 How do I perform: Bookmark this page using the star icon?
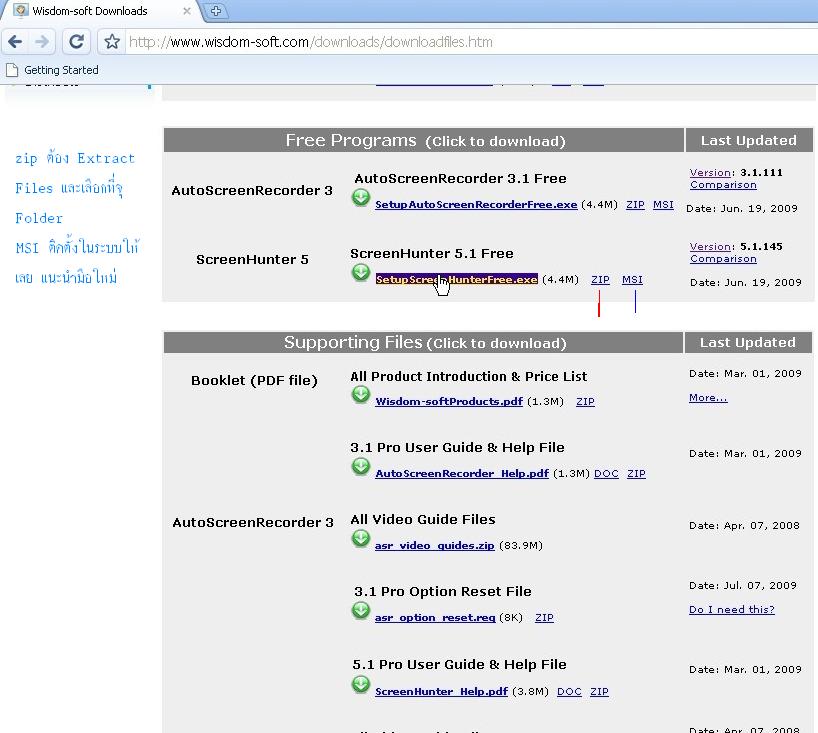(x=112, y=42)
